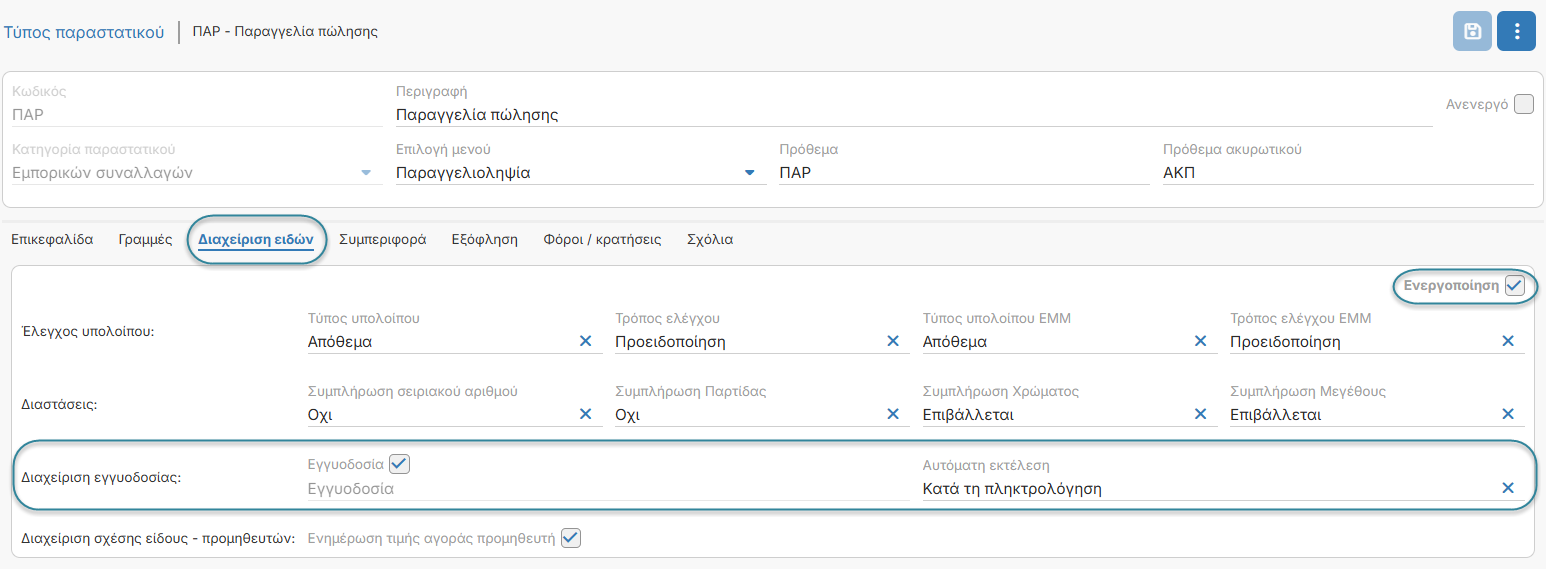Click the ΠΑΡ - Παραγγελία πώλησης title

[285, 31]
